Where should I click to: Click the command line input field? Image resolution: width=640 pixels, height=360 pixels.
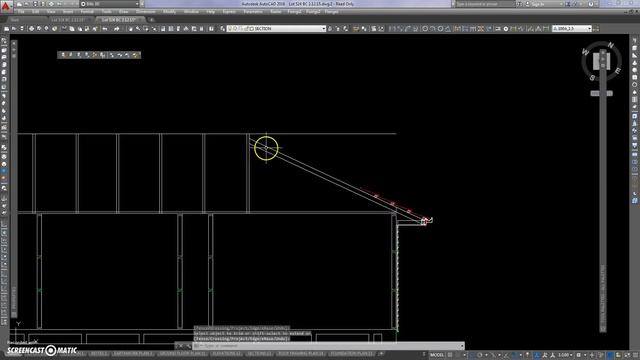coord(329,346)
